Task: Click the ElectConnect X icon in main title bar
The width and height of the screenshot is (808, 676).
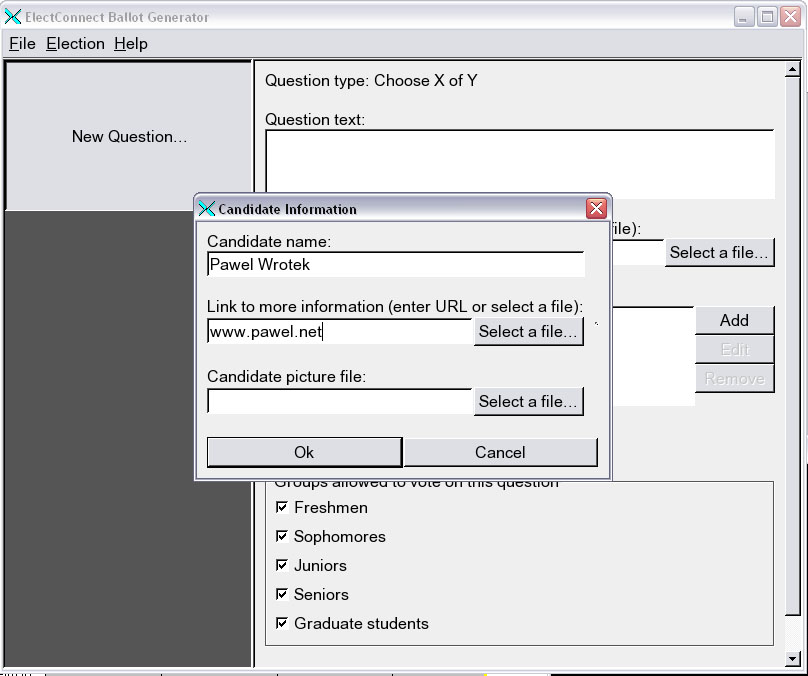Action: [13, 17]
